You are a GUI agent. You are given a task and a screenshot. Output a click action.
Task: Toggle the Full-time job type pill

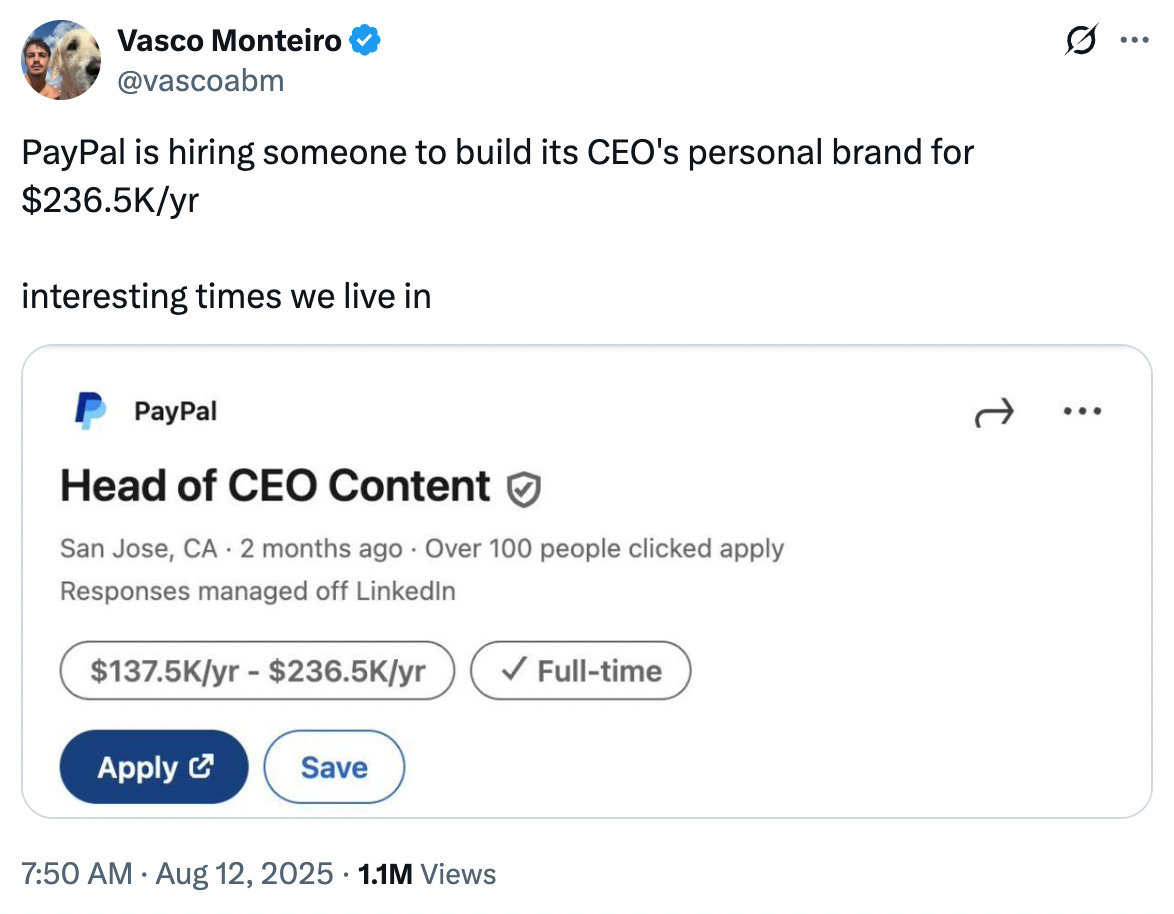tap(581, 670)
